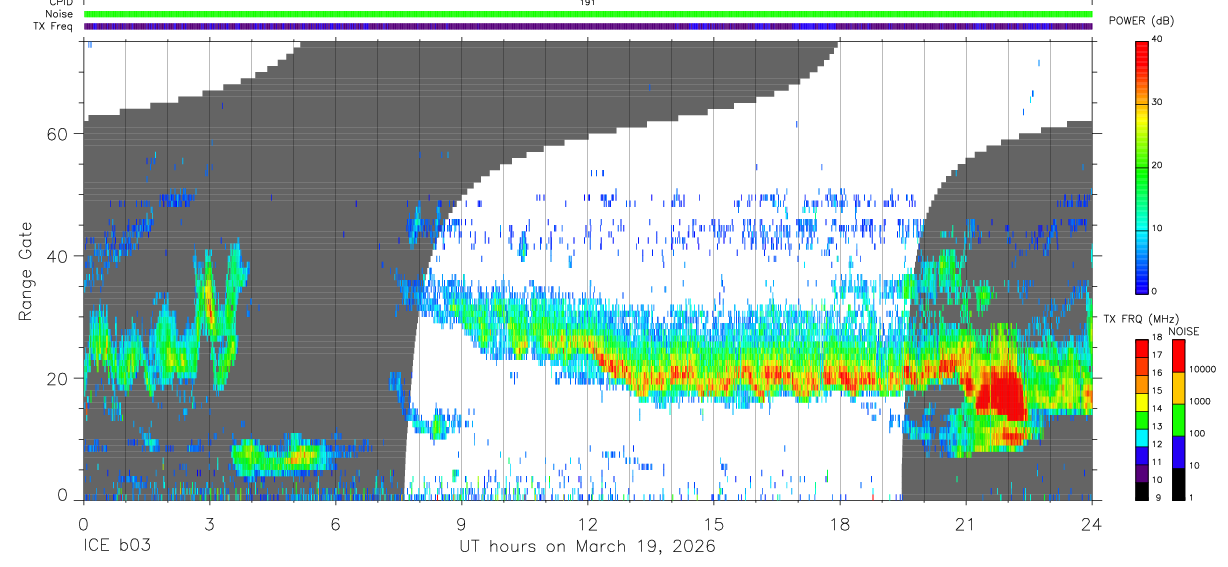Click x-axis hour label 18
The image size is (1228, 567).
840,524
